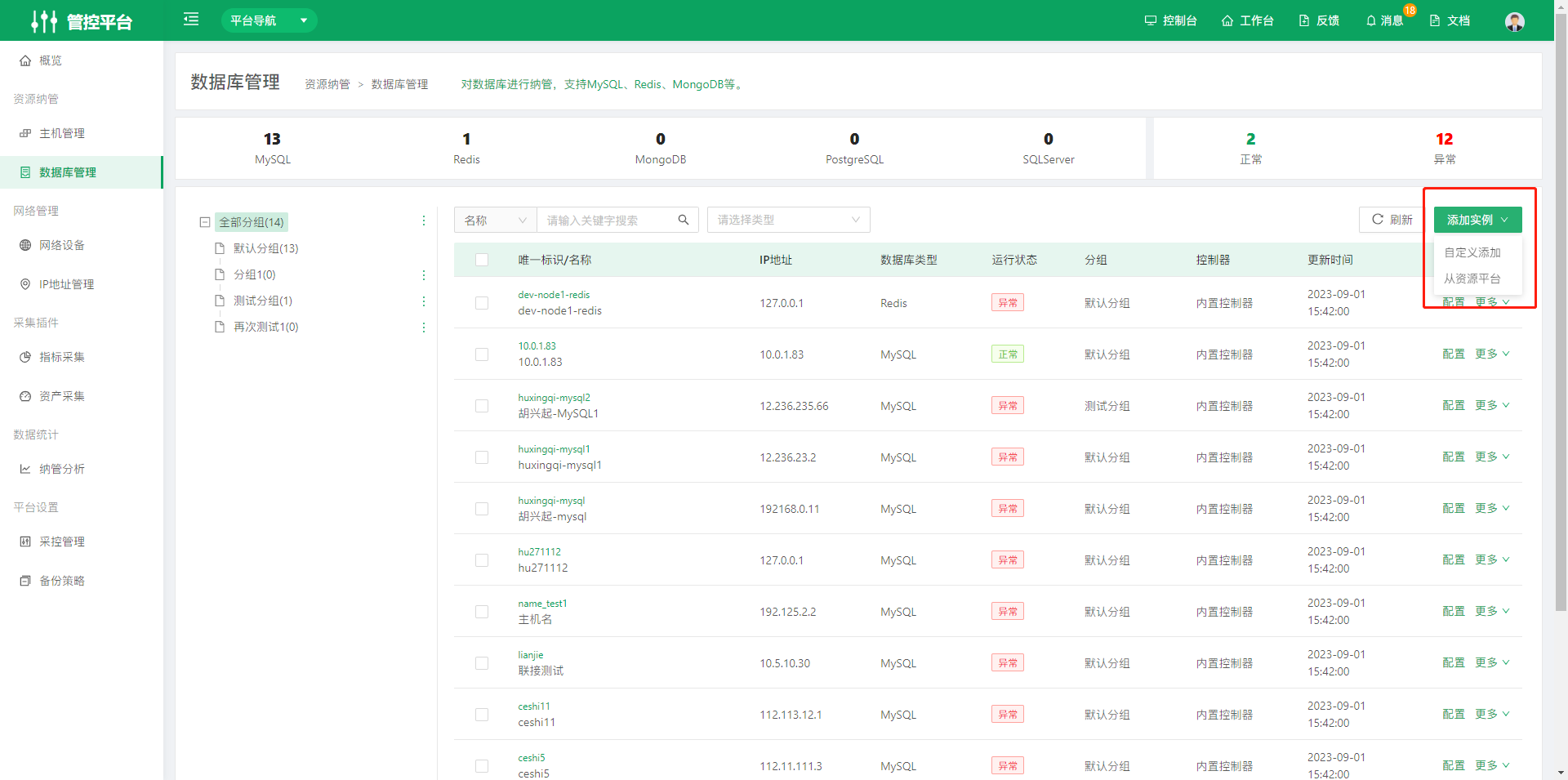
Task: Expand 更多 for the 10.0.1.83 row
Action: pos(1492,354)
